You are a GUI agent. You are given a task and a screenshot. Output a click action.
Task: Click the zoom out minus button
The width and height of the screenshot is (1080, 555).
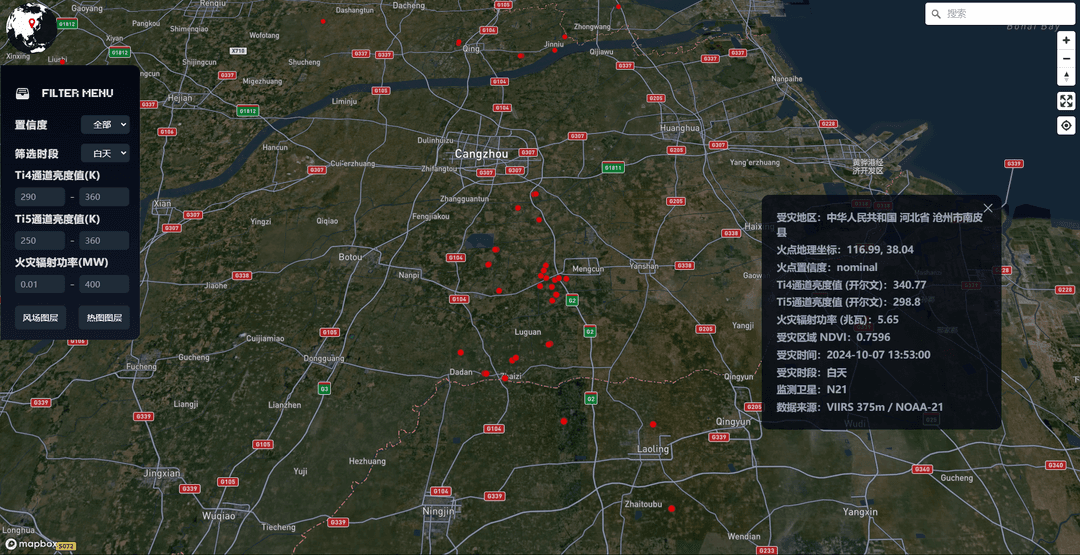(1066, 59)
